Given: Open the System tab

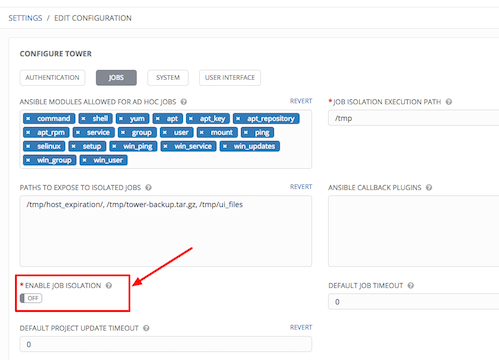Looking at the screenshot, I should click(168, 78).
